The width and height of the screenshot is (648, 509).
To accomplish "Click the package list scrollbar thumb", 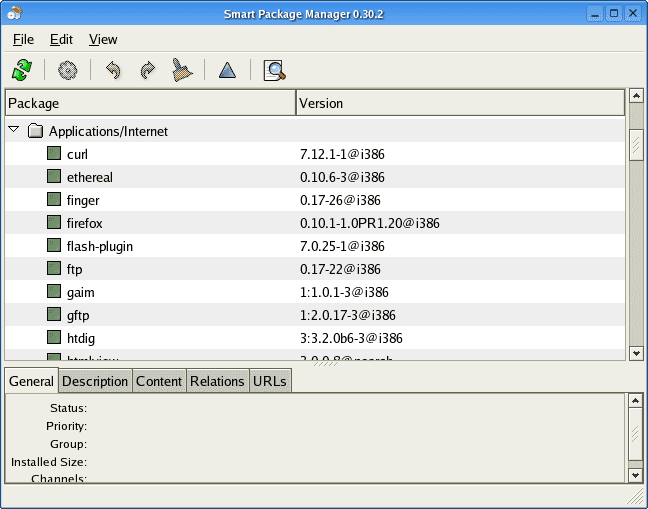I will click(x=636, y=145).
